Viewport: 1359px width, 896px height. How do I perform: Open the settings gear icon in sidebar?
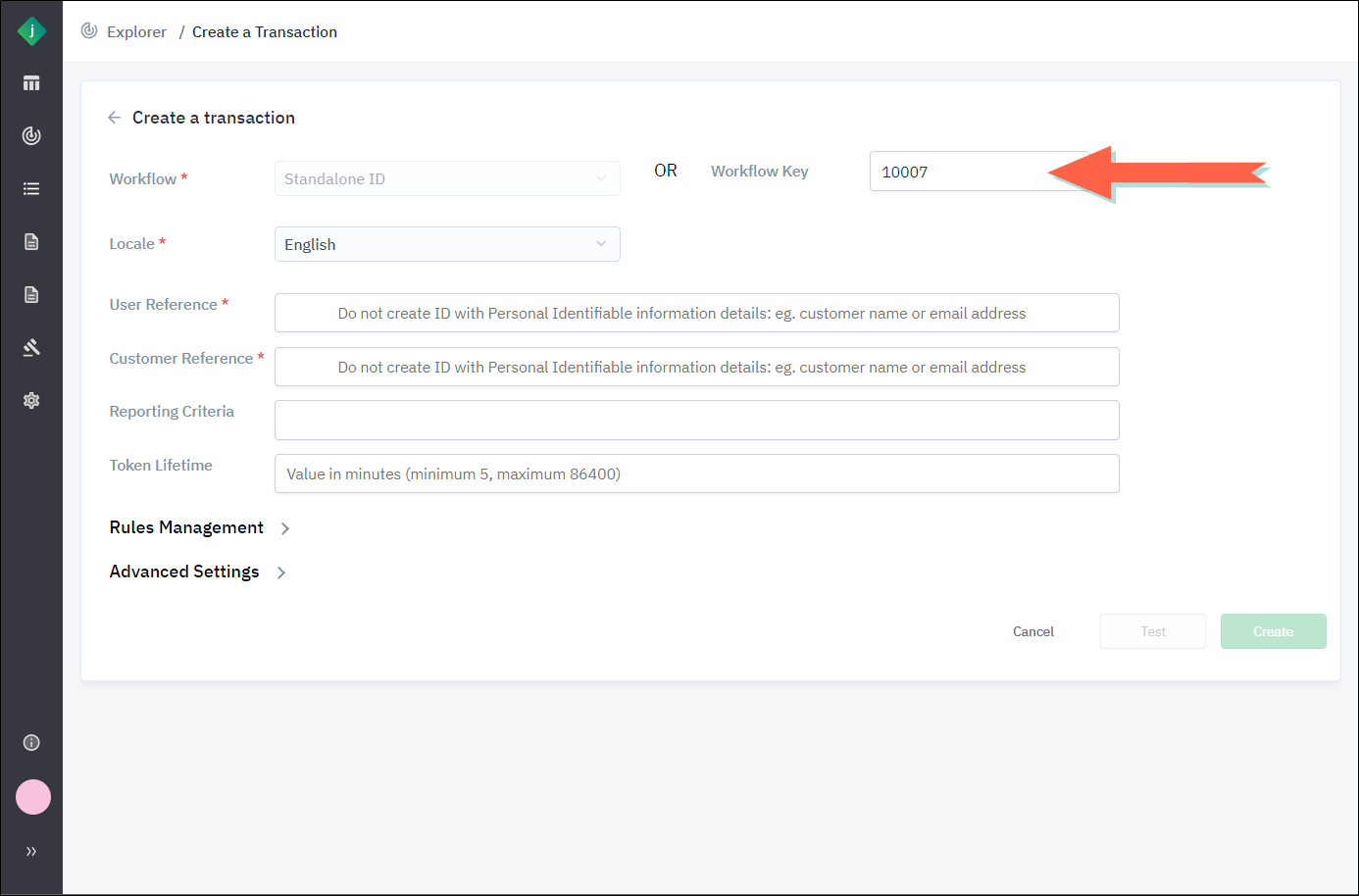(31, 401)
